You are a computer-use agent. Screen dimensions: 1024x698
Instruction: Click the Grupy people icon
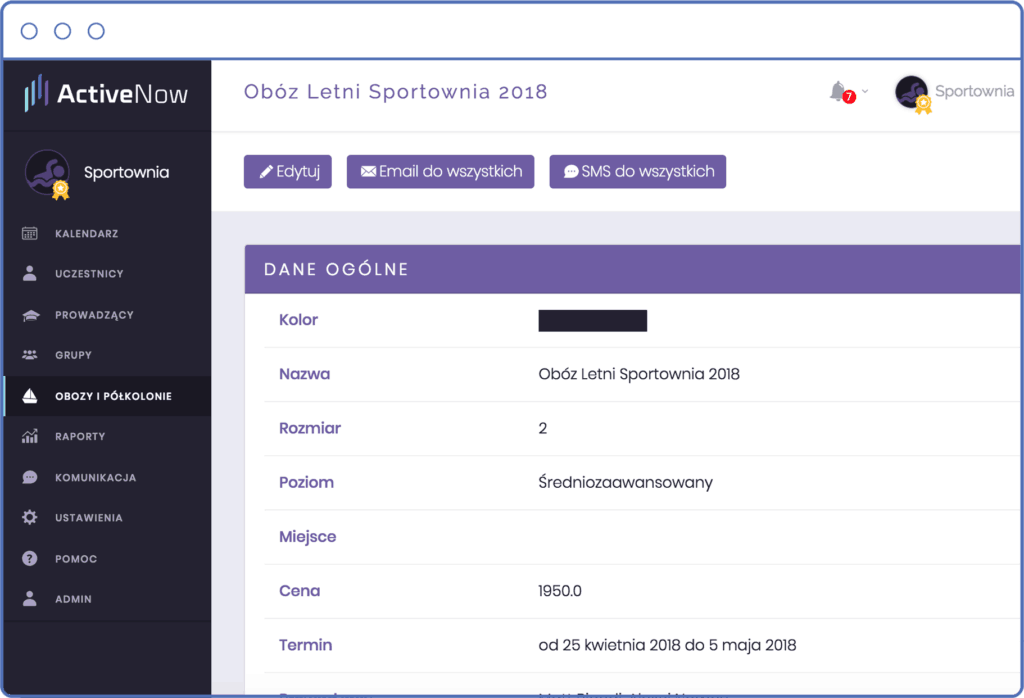29,355
